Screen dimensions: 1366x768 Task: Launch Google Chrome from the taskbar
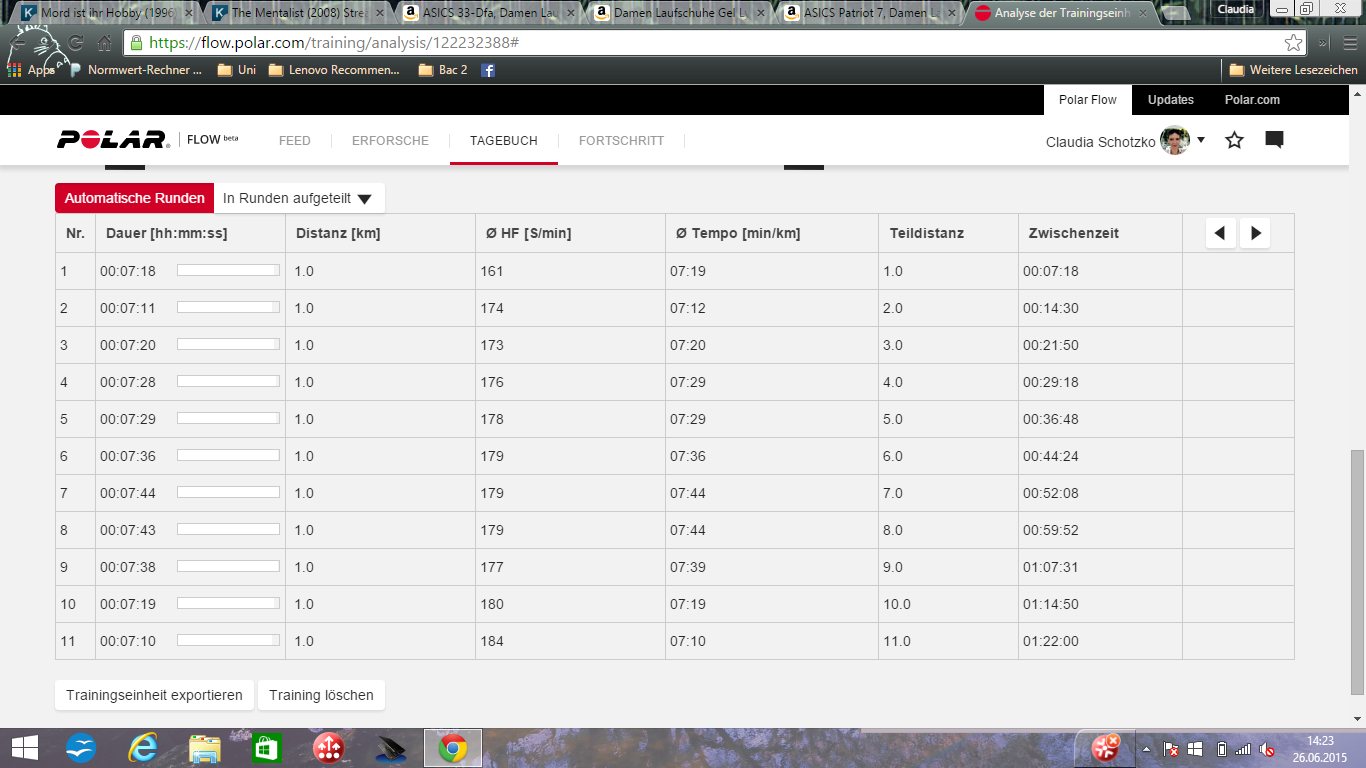click(x=453, y=748)
